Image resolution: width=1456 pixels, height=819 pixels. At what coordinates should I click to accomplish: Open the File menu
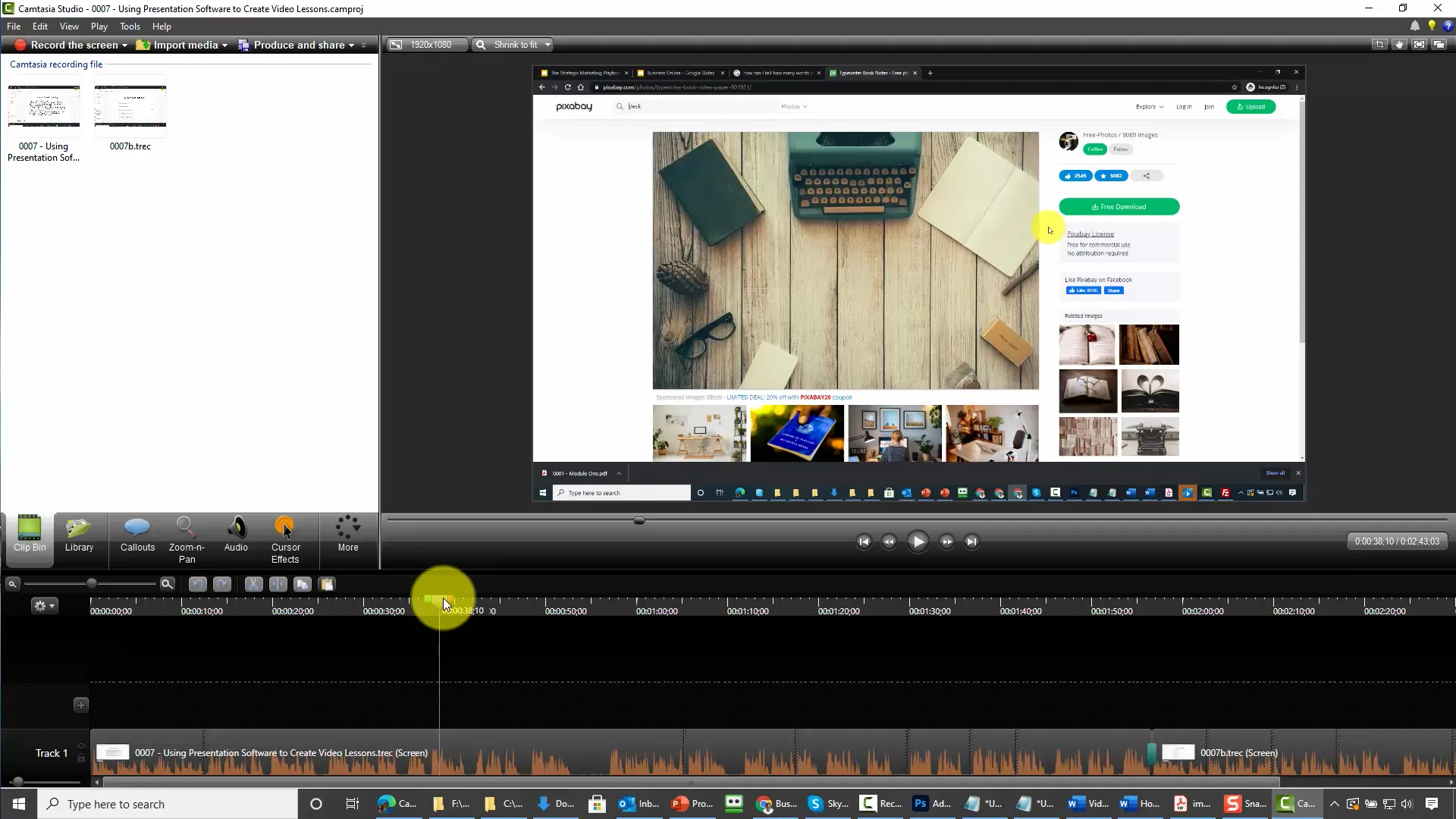point(14,26)
